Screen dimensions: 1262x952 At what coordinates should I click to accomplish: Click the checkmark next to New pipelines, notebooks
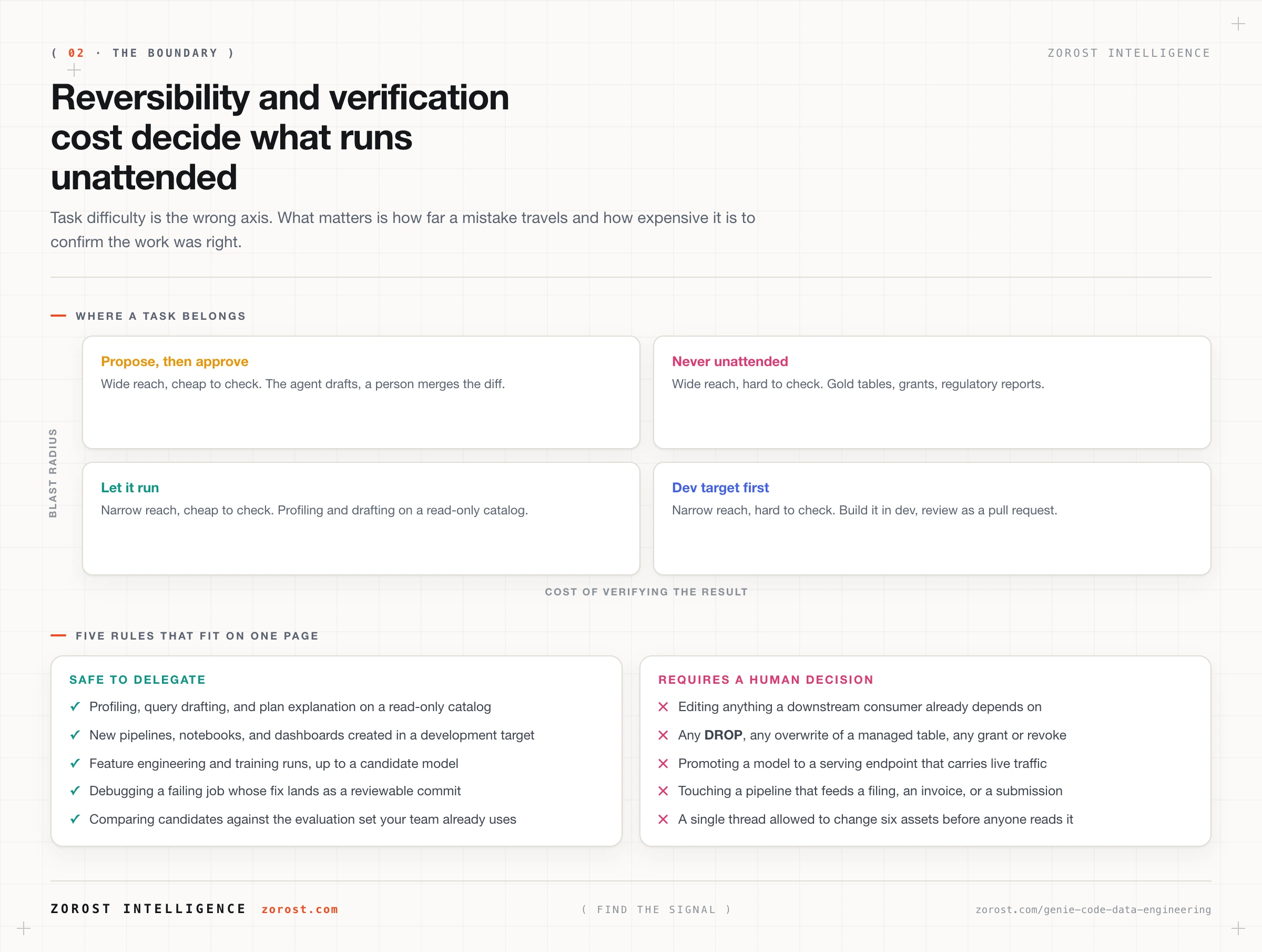(x=75, y=735)
